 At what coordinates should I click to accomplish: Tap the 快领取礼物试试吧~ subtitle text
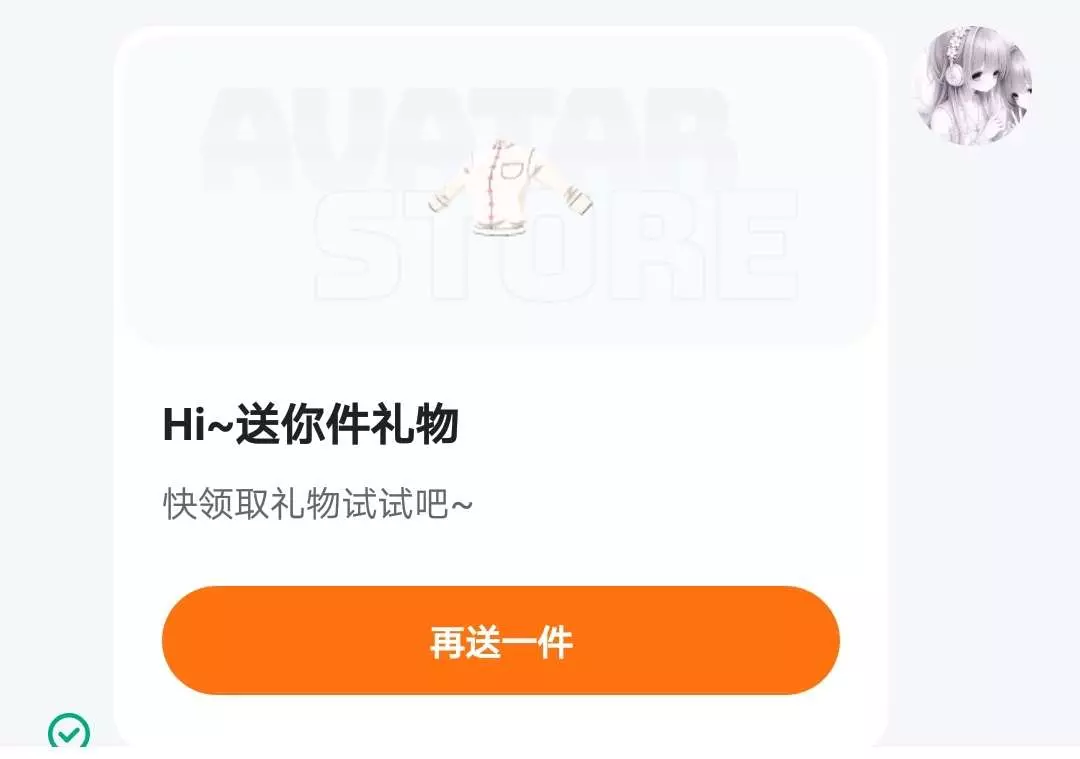click(x=318, y=503)
